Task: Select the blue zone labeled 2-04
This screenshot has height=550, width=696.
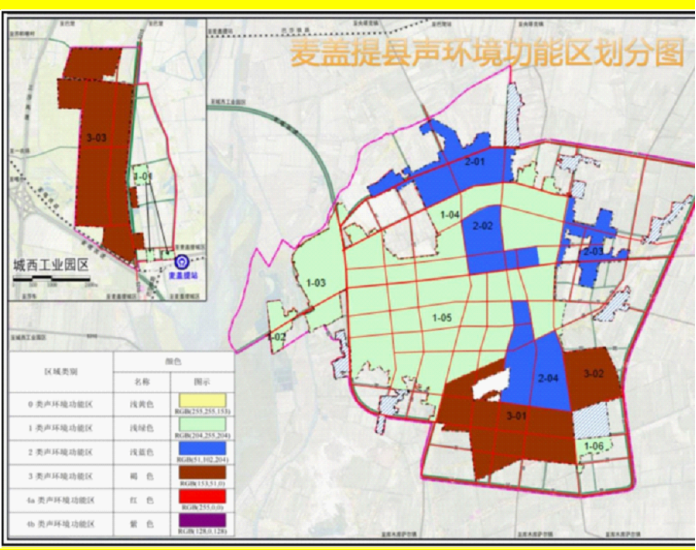Action: pyautogui.click(x=547, y=378)
